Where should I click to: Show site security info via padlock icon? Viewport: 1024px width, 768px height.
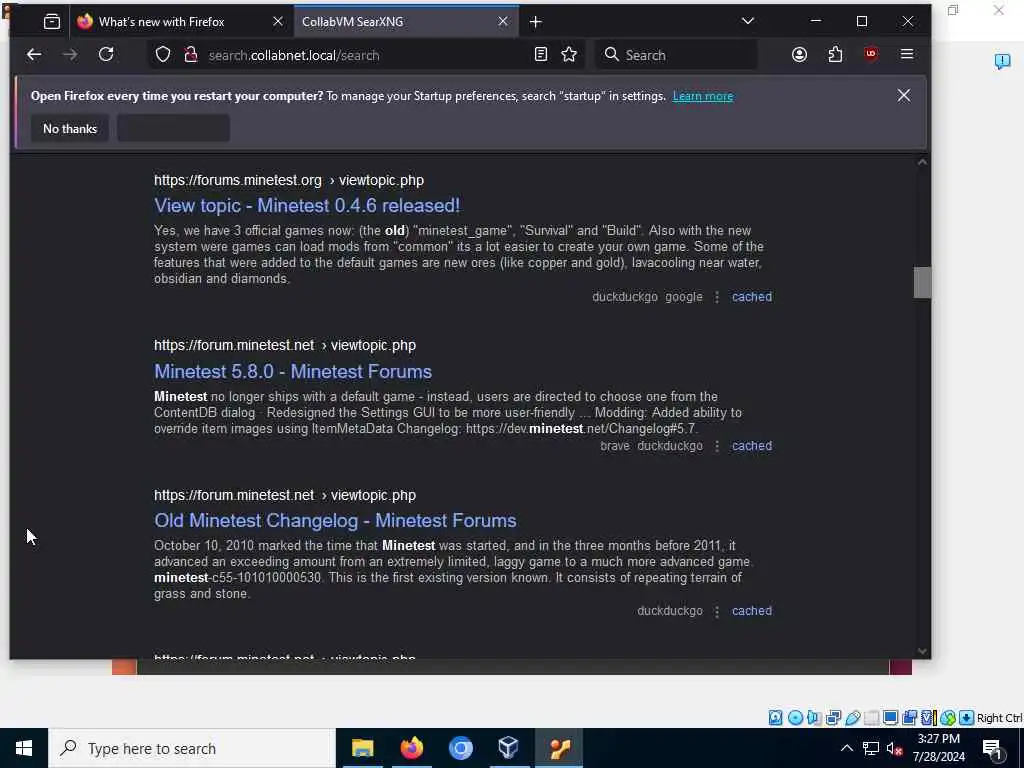click(x=191, y=55)
